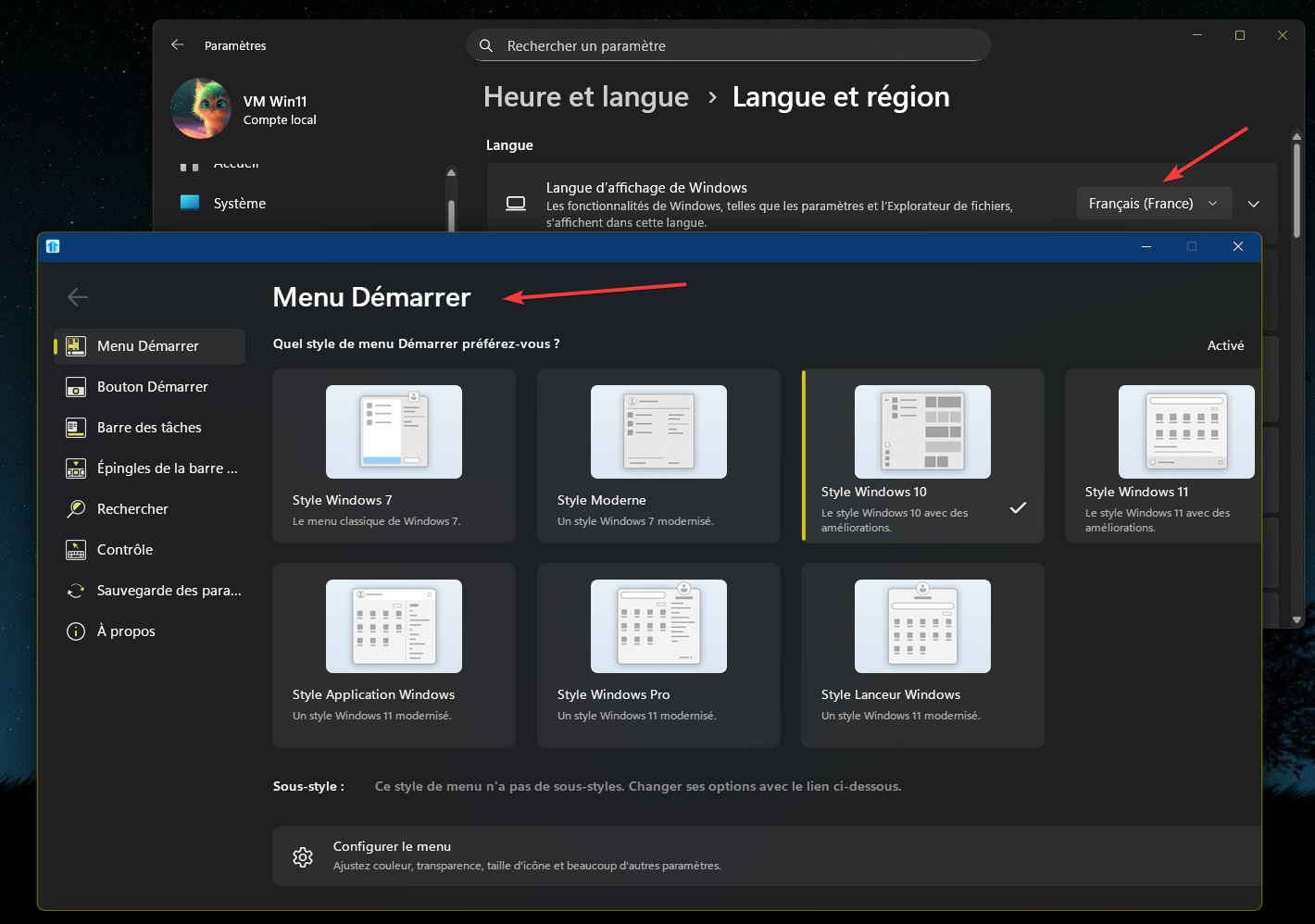The height and width of the screenshot is (924, 1315).
Task: Click the Bouton Démarrer sidebar icon
Action: tap(76, 387)
